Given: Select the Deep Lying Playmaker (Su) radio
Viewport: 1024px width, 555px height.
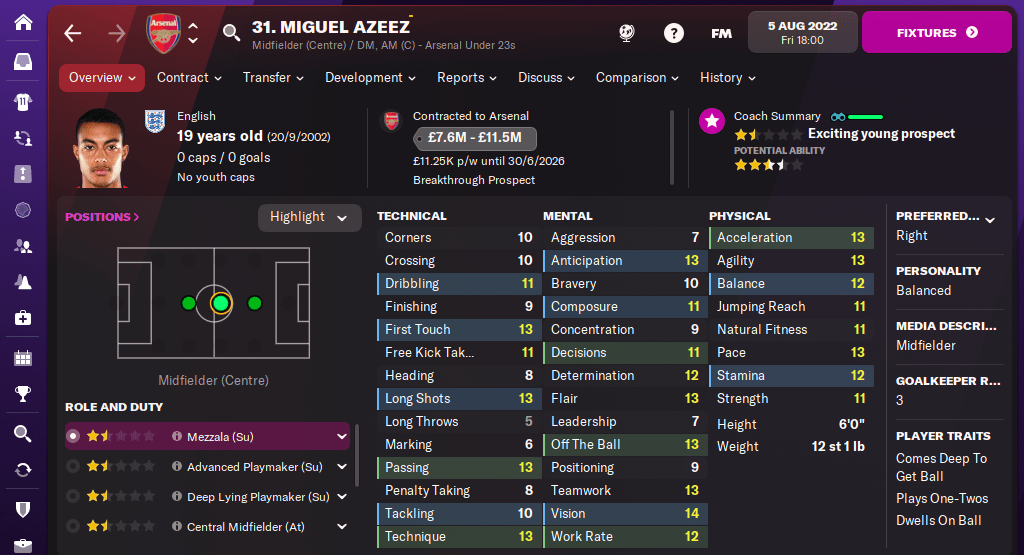Looking at the screenshot, I should (x=73, y=496).
